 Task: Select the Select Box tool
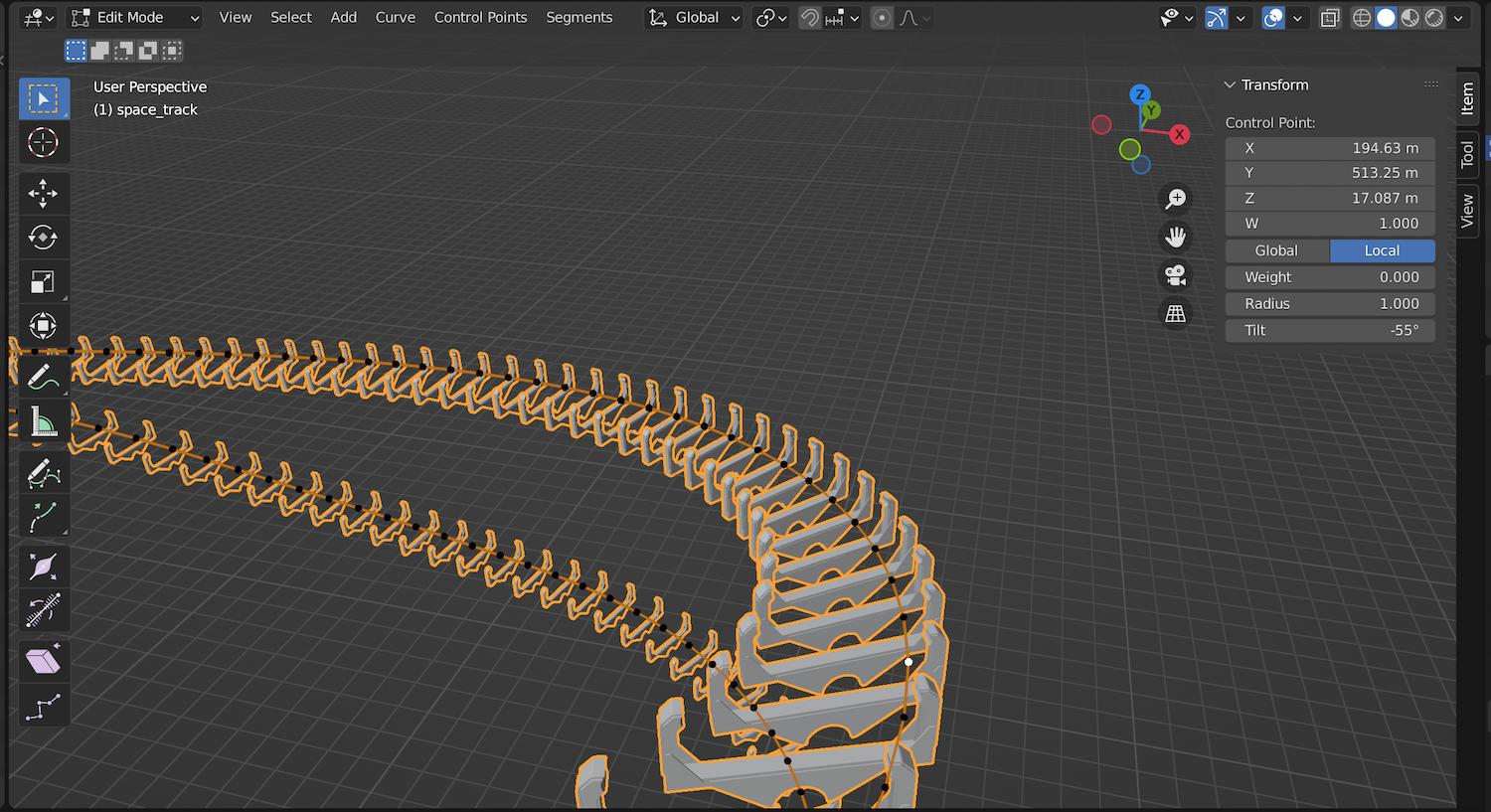pyautogui.click(x=44, y=98)
